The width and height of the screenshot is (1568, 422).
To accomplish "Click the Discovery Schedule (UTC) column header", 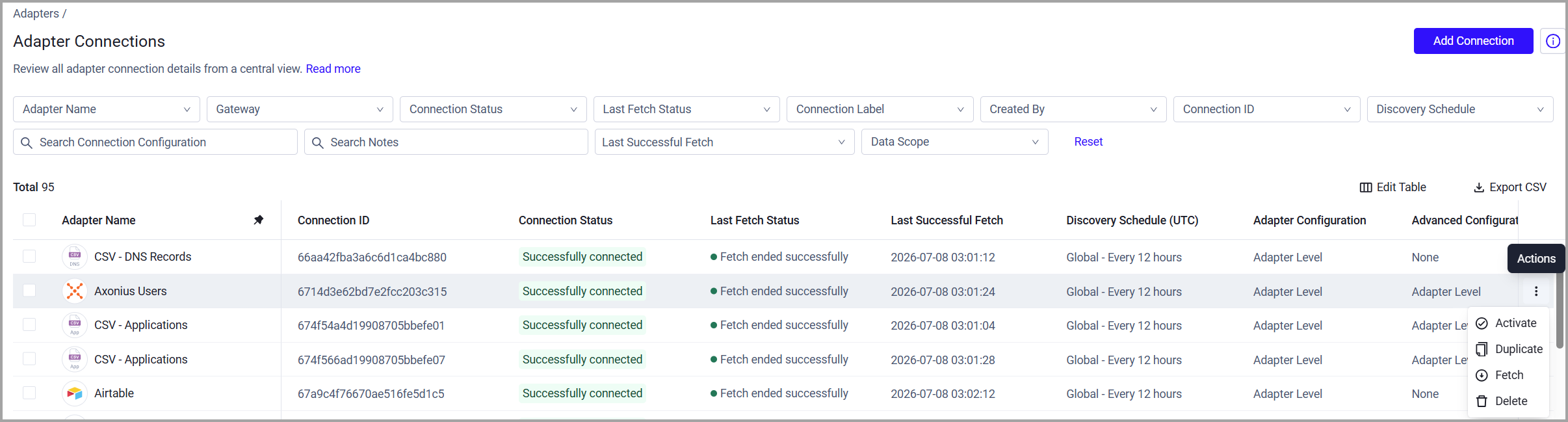I will click(1132, 220).
